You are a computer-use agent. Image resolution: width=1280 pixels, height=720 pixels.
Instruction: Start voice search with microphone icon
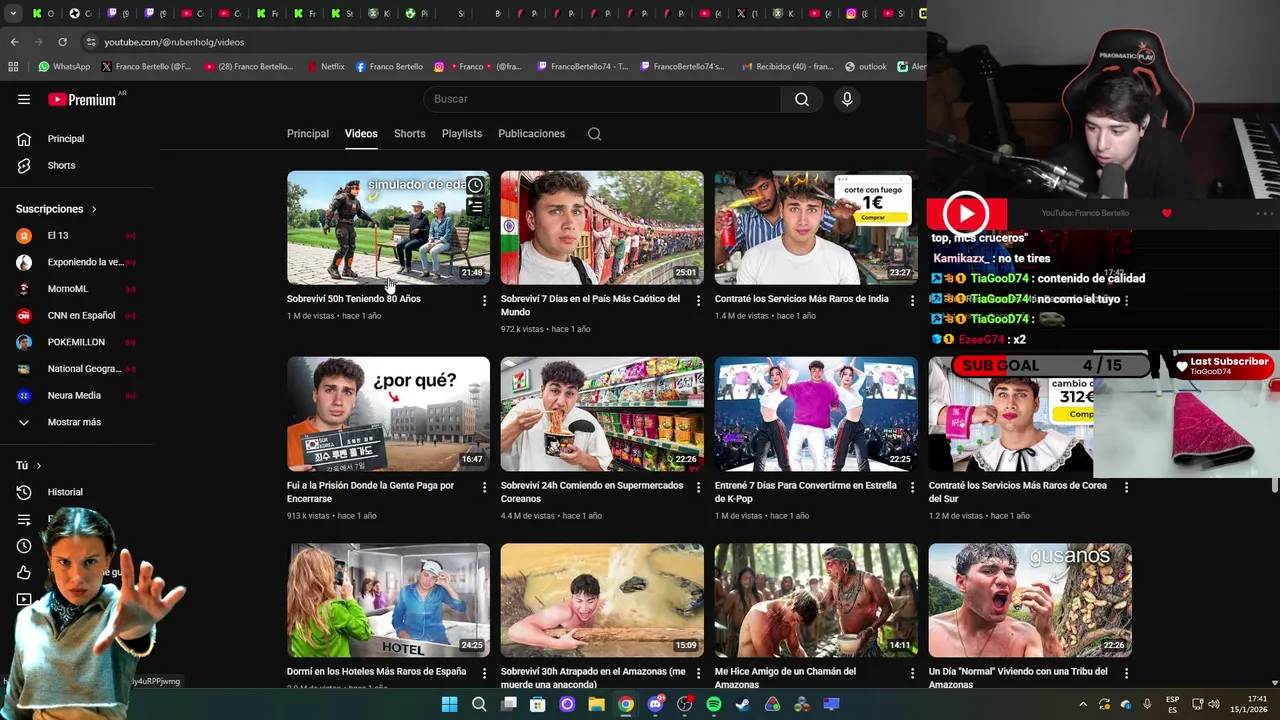pos(847,99)
